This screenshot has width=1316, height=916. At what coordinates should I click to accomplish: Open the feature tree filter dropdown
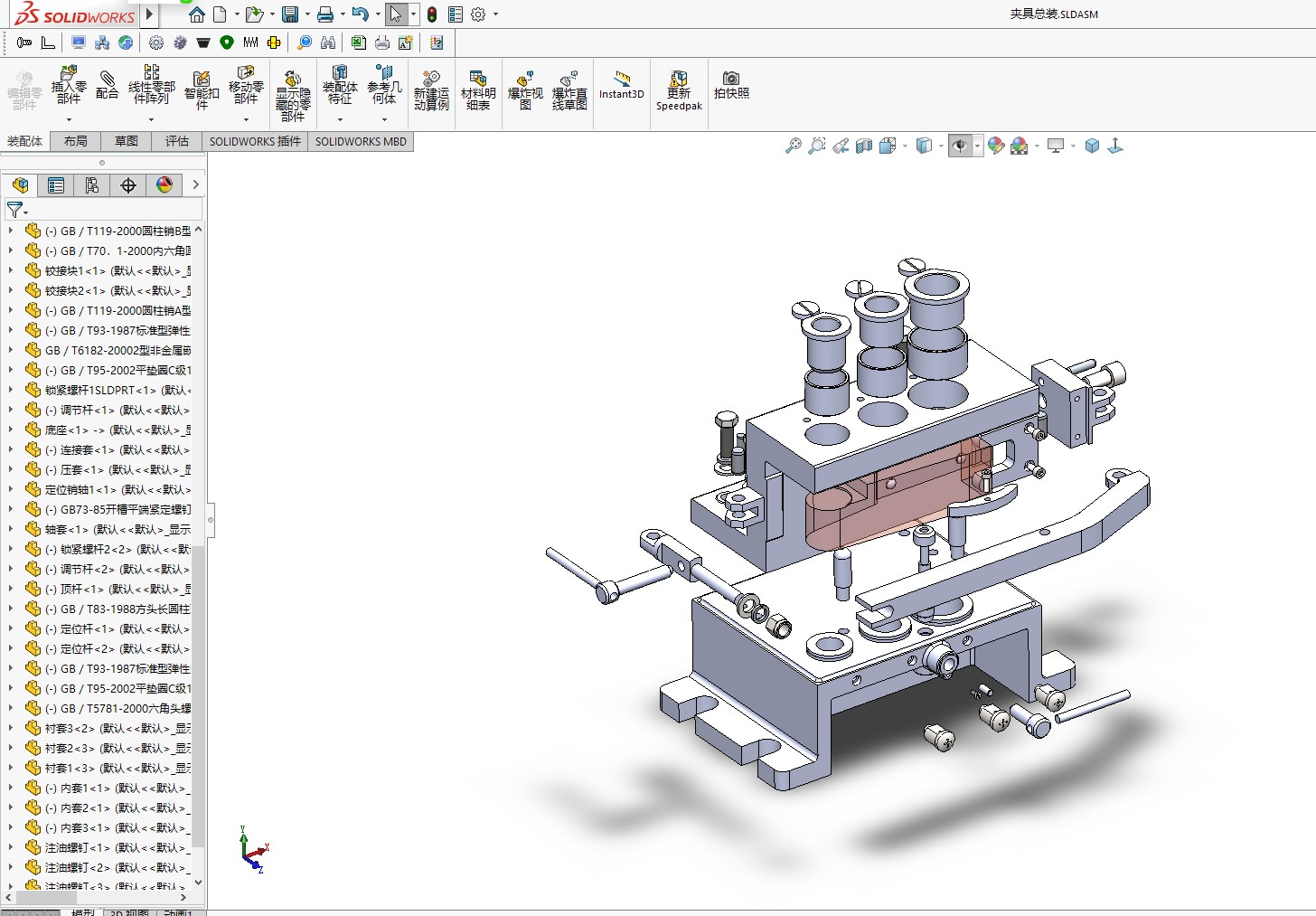coord(17,210)
